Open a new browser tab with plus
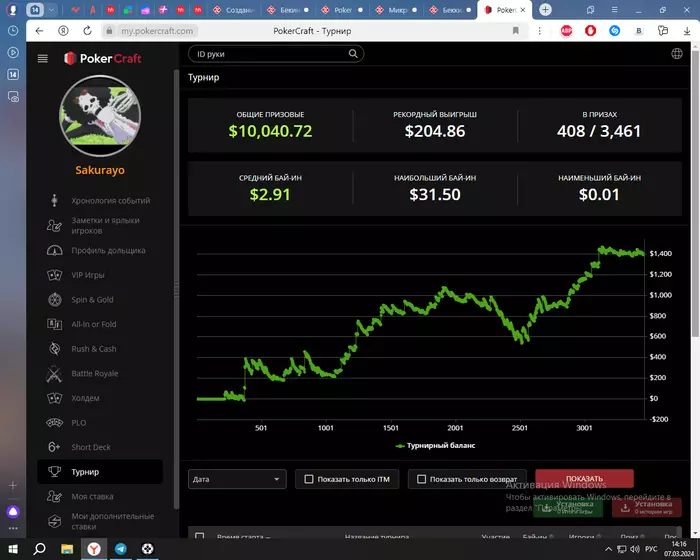The image size is (700, 560). [545, 9]
